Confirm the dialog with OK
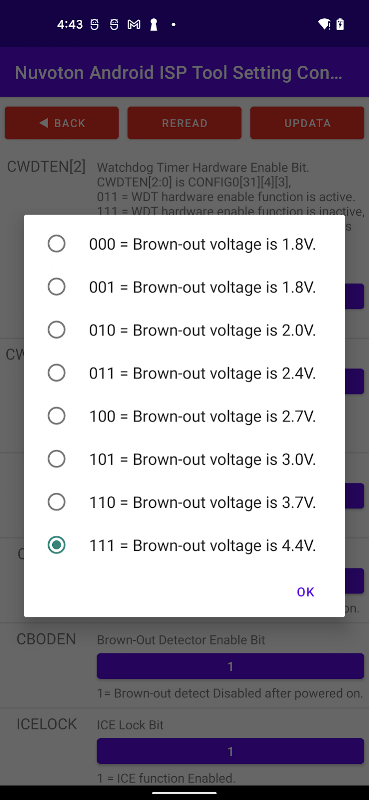Screen dimensions: 369x800 (305, 592)
